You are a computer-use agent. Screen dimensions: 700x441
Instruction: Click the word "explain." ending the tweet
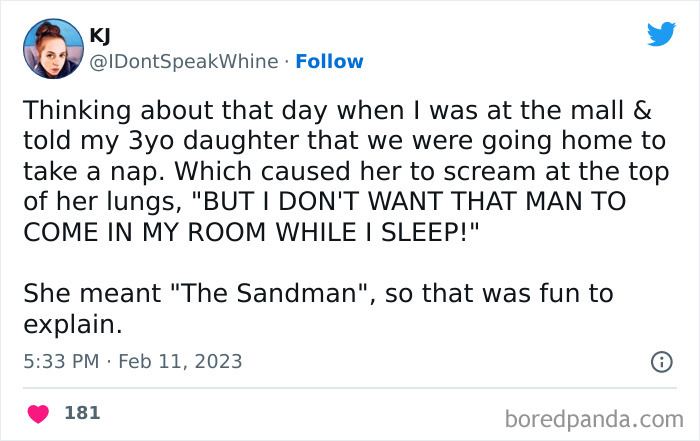(71, 323)
